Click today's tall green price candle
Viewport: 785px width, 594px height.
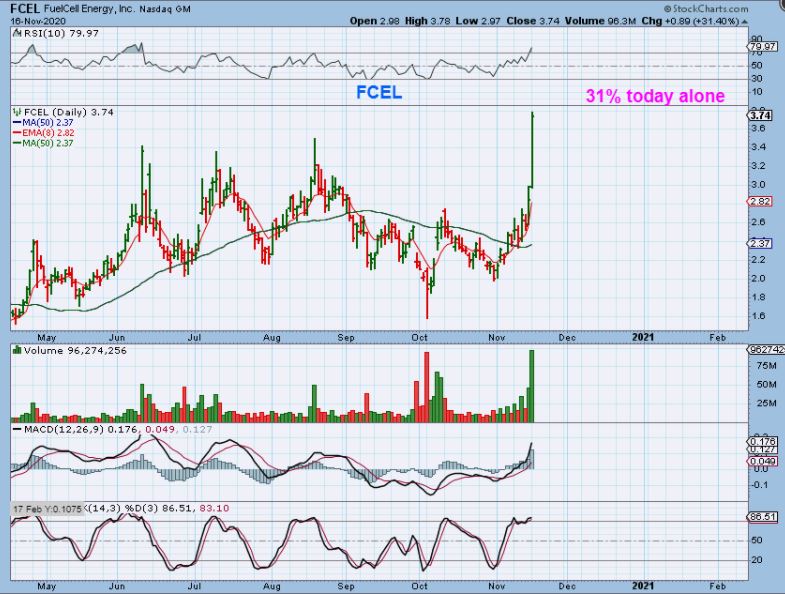coord(532,150)
